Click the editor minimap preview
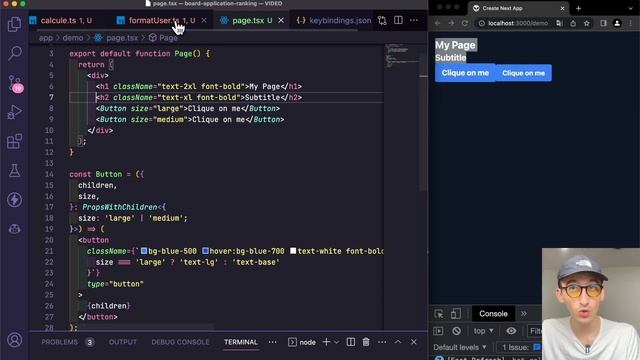Screen dimensions: 640x360 pos(401,55)
